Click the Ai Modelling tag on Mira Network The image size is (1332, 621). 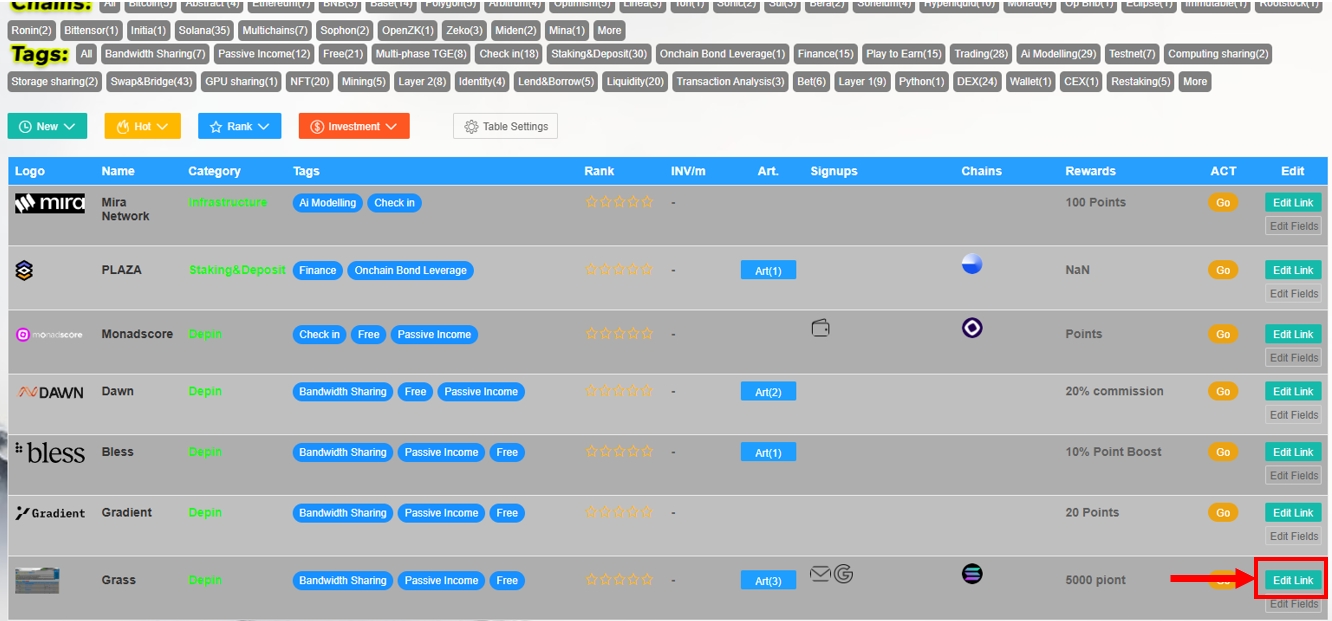click(328, 203)
